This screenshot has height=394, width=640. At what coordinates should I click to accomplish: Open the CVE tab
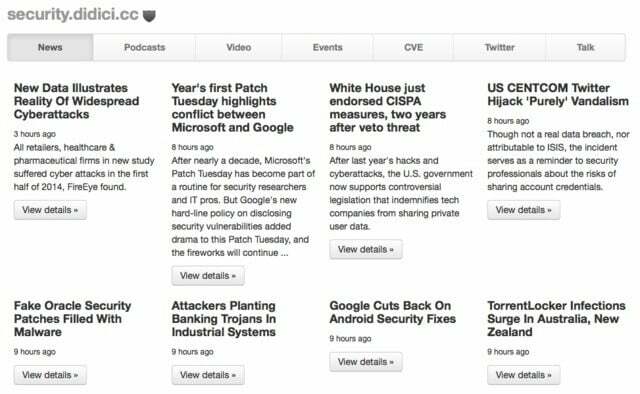(413, 47)
